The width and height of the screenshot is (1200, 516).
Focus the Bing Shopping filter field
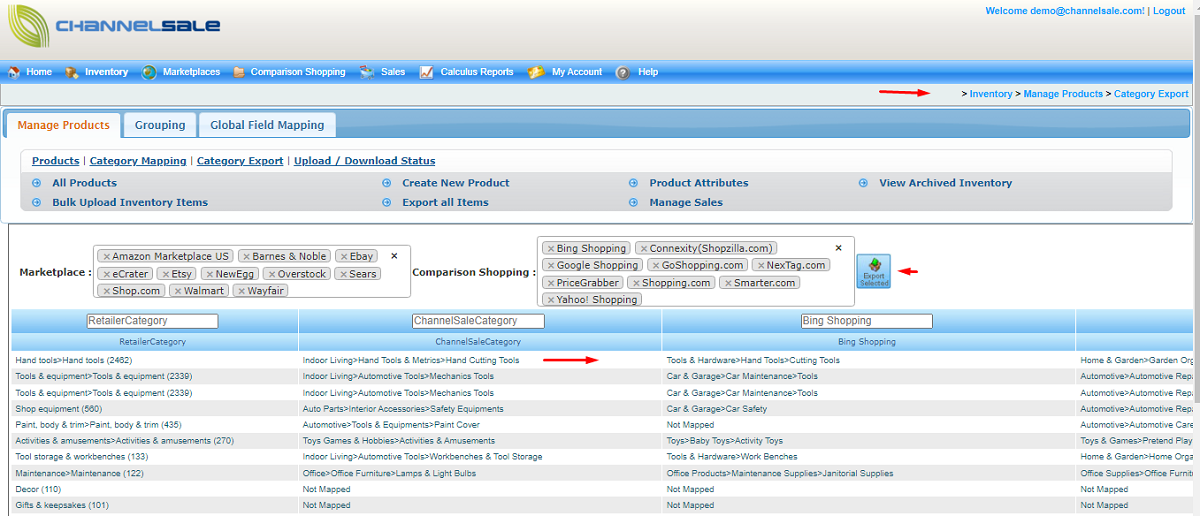point(867,321)
